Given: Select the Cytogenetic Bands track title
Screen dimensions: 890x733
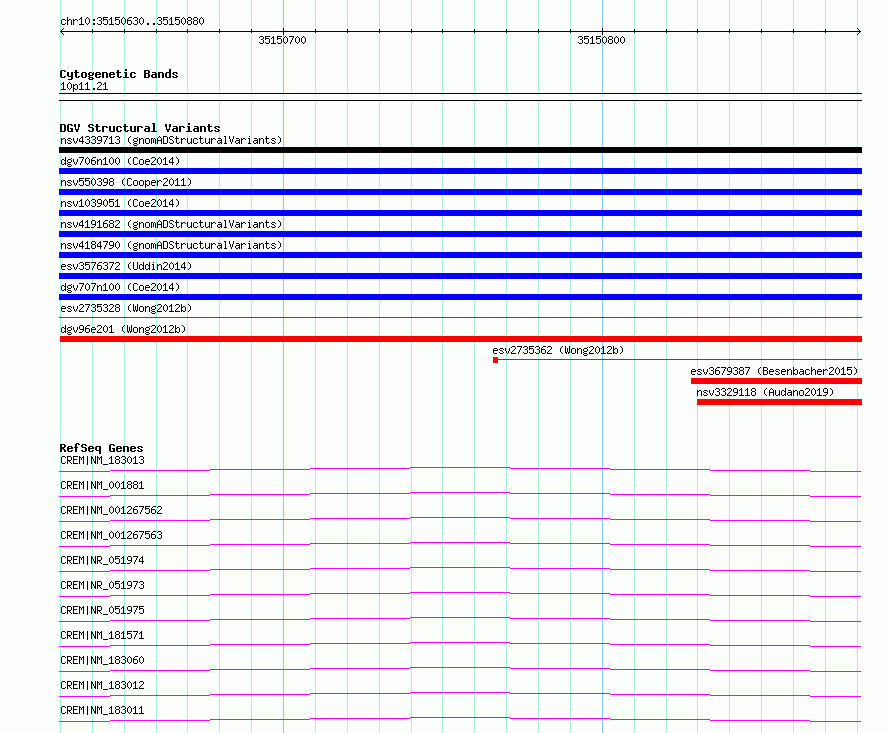Looking at the screenshot, I should point(119,74).
